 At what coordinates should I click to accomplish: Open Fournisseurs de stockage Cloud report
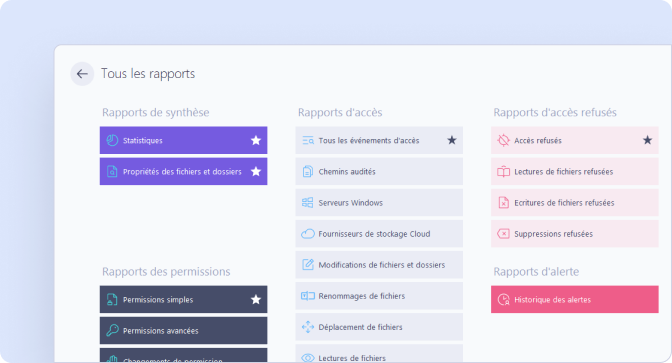(x=379, y=234)
